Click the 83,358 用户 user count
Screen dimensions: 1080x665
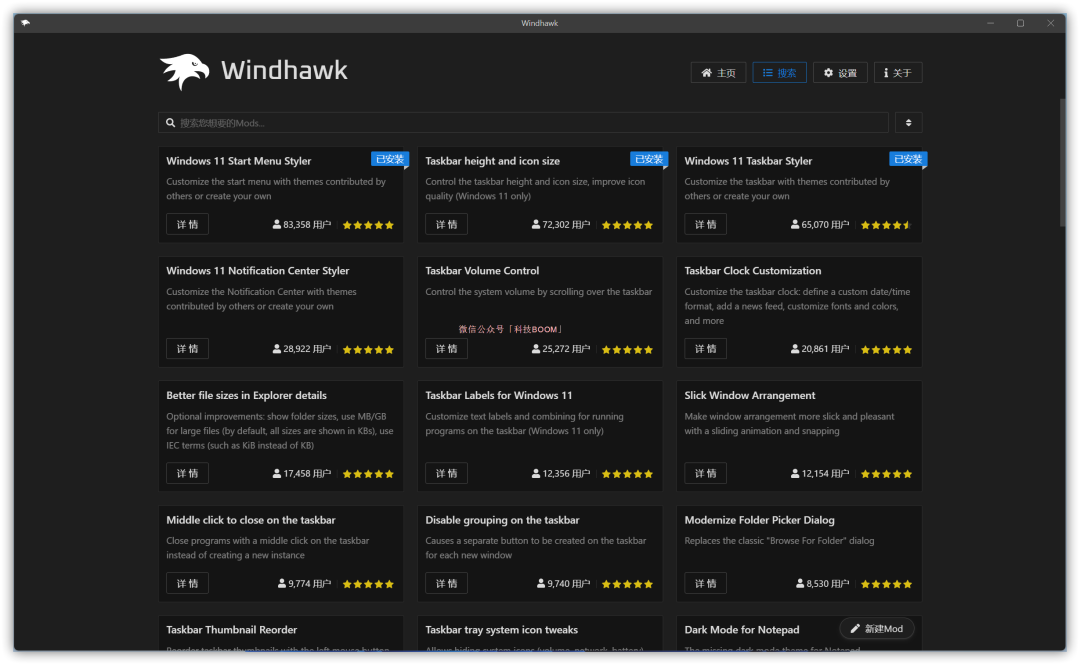tap(302, 225)
